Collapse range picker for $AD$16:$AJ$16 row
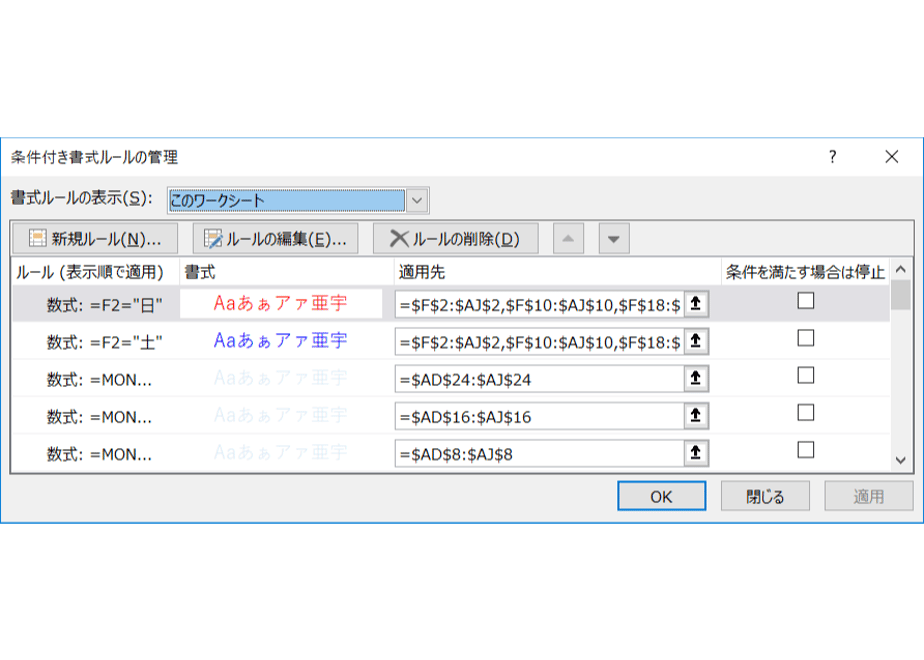 [696, 416]
